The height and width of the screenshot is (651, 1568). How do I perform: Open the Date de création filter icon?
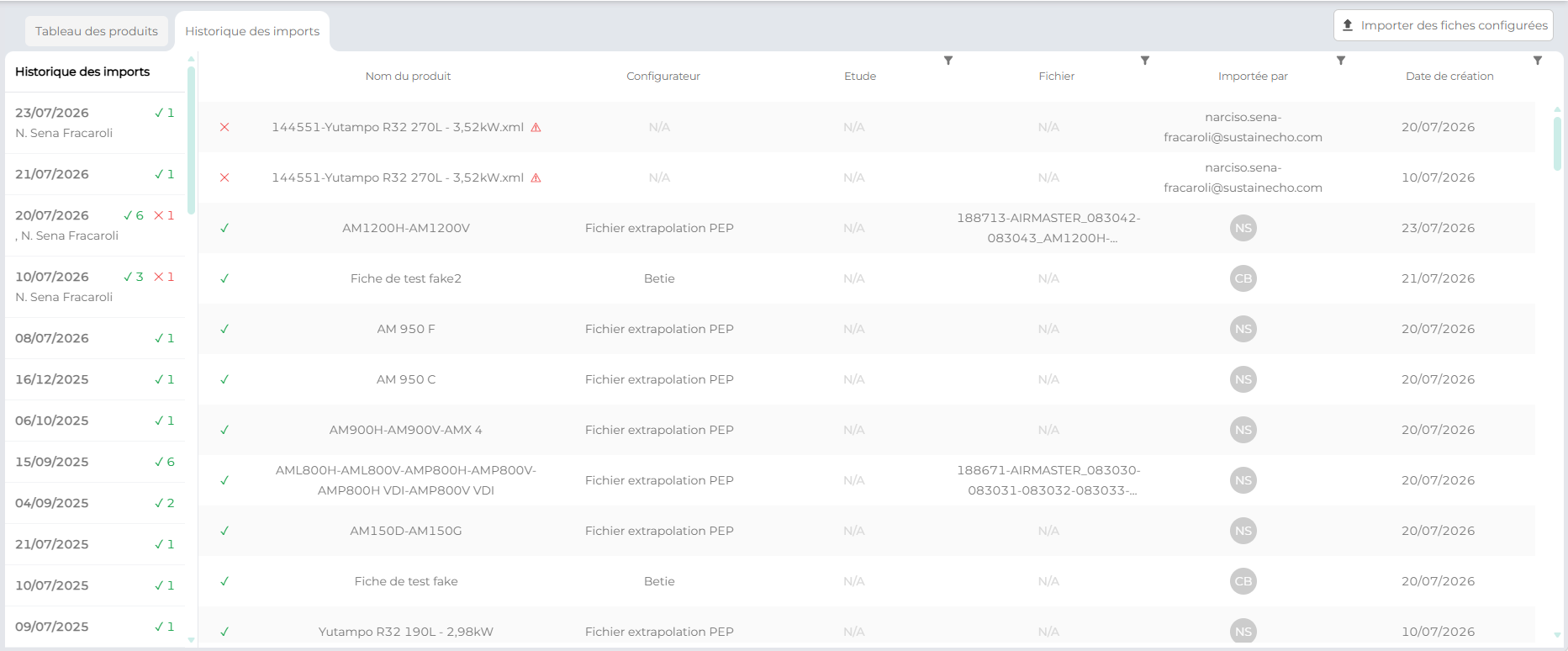click(1538, 61)
